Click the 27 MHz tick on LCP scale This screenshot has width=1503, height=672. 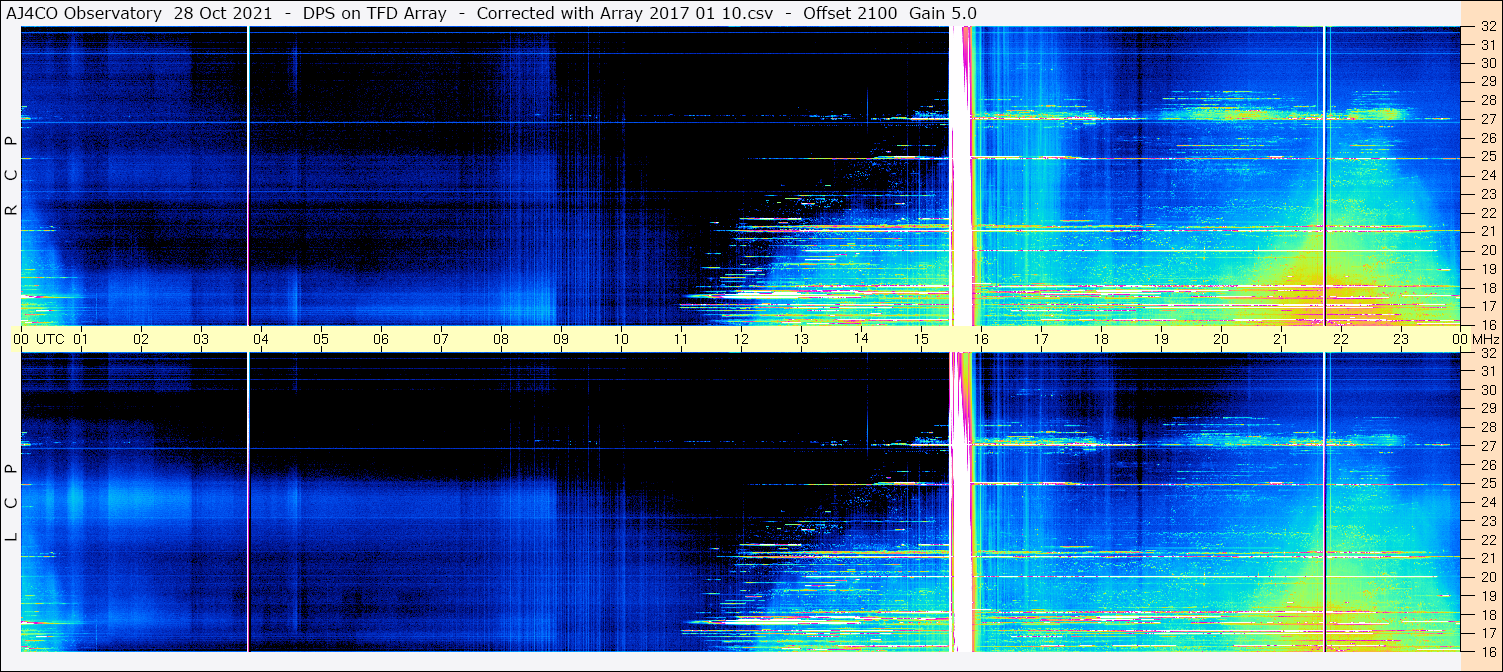(x=1488, y=446)
